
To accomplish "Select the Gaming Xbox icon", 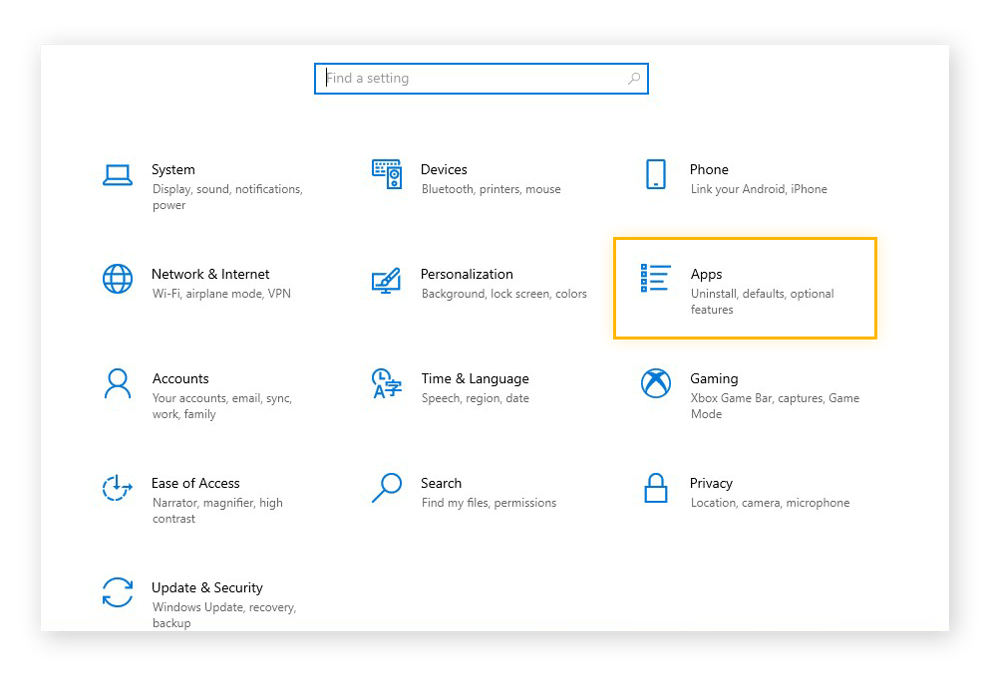I will click(x=656, y=383).
